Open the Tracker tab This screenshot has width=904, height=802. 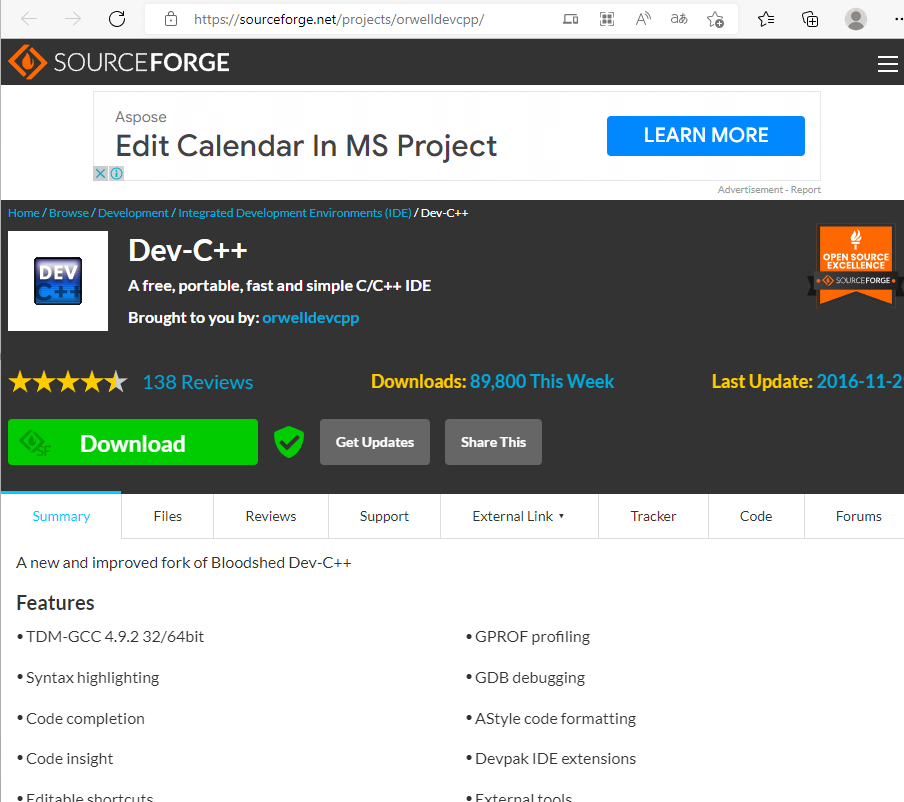tap(653, 516)
